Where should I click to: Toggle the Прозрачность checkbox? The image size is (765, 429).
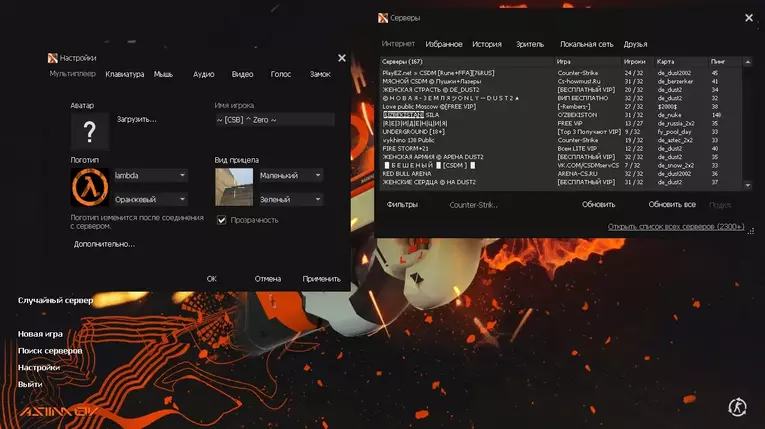click(x=221, y=220)
